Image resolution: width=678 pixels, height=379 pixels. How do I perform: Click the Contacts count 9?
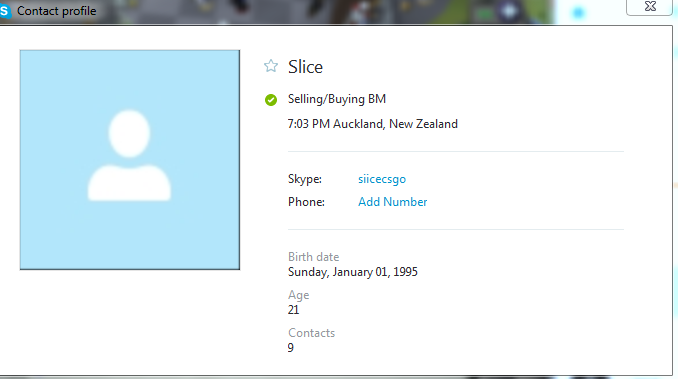tap(291, 348)
